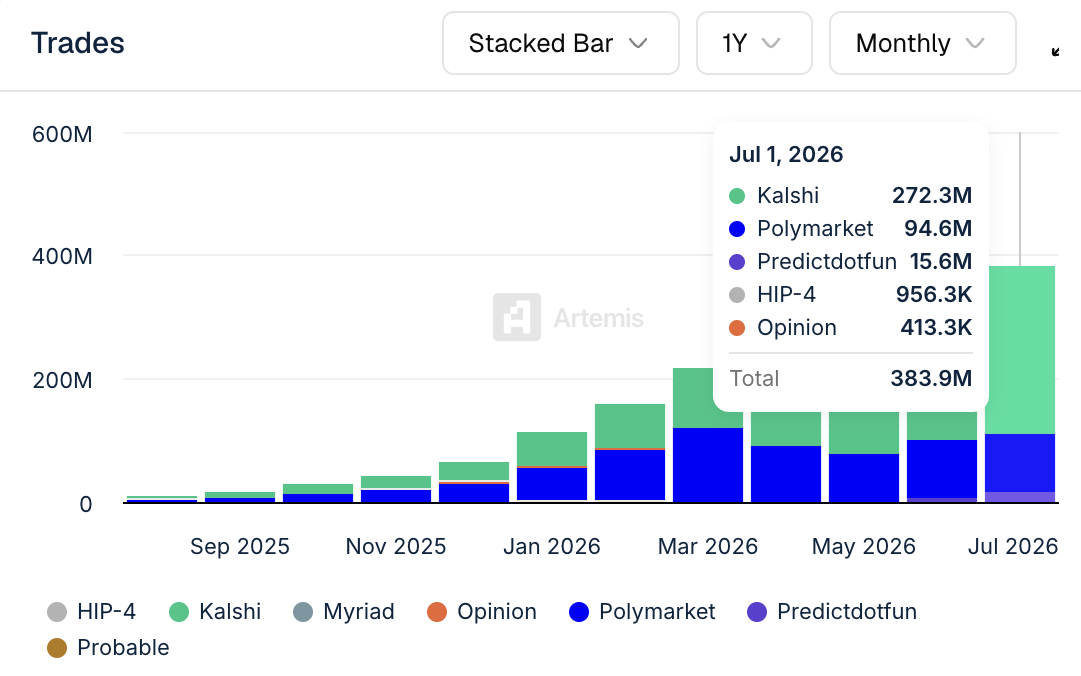This screenshot has width=1081, height=676.
Task: Toggle Opinion series in legend
Action: pos(482,611)
